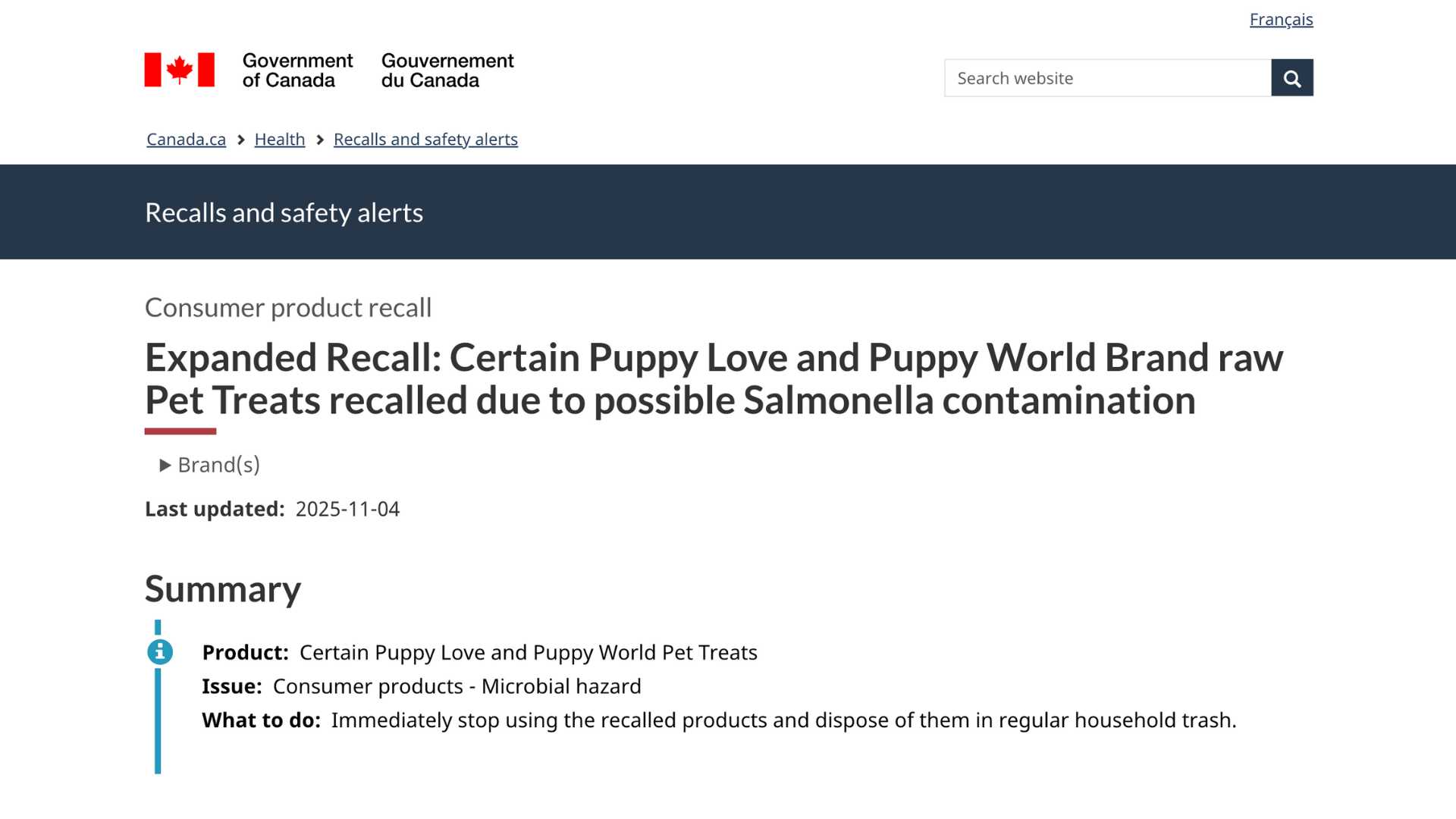Click the blue info icon in Summary
This screenshot has height=819, width=1456.
tap(160, 652)
